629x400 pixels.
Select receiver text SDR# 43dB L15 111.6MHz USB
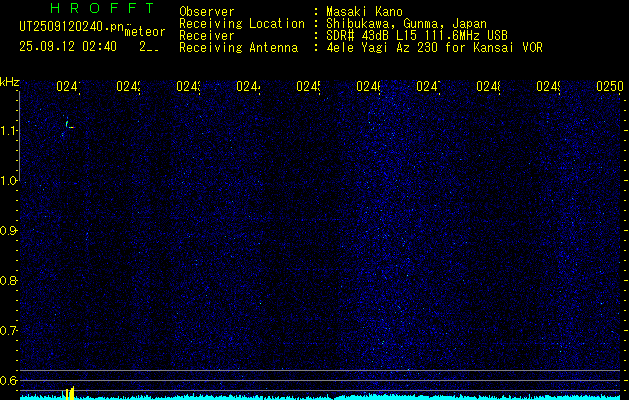click(x=417, y=36)
